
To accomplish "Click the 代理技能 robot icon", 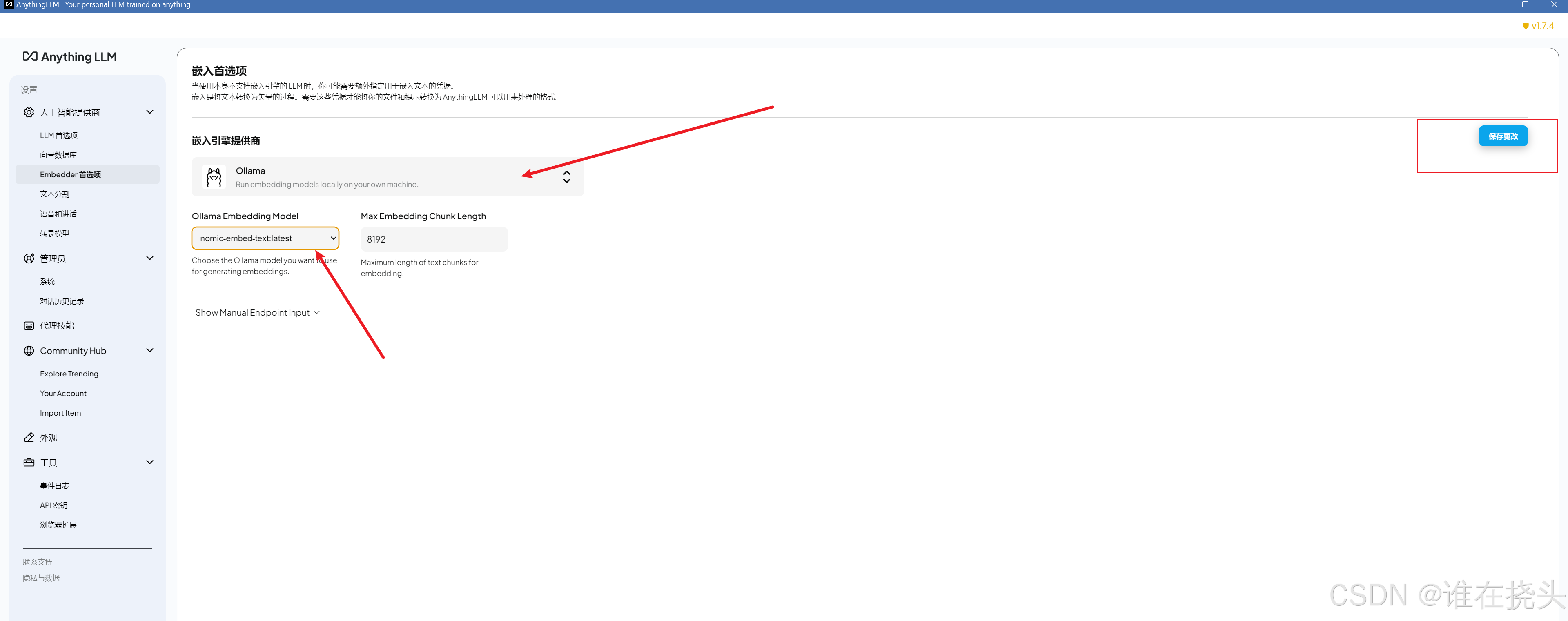I will [x=29, y=326].
